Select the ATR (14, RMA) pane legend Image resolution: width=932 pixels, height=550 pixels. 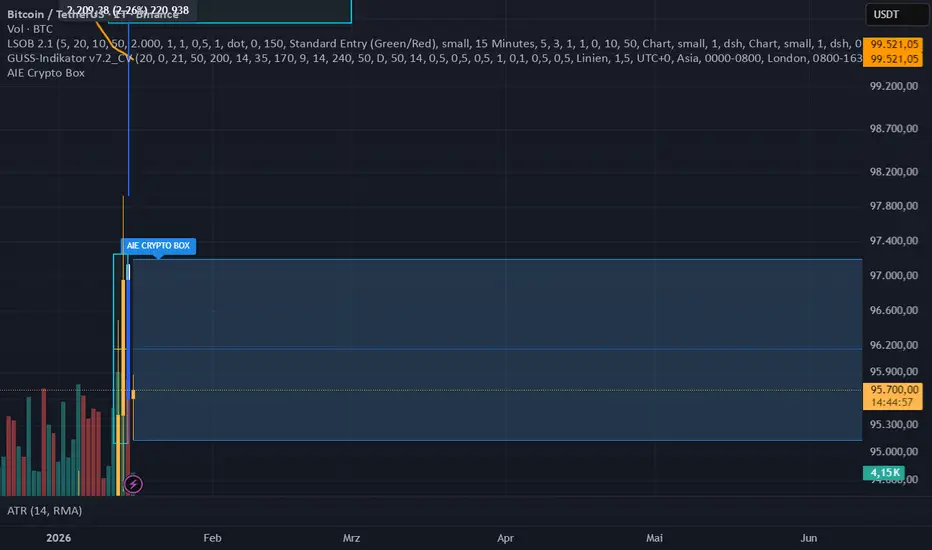point(43,511)
